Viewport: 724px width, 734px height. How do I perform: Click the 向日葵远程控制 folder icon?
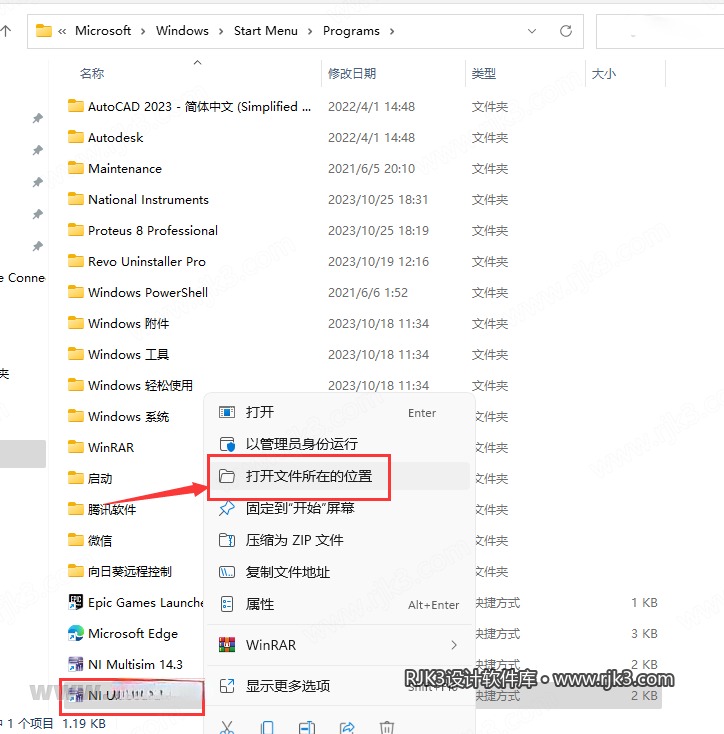point(76,571)
